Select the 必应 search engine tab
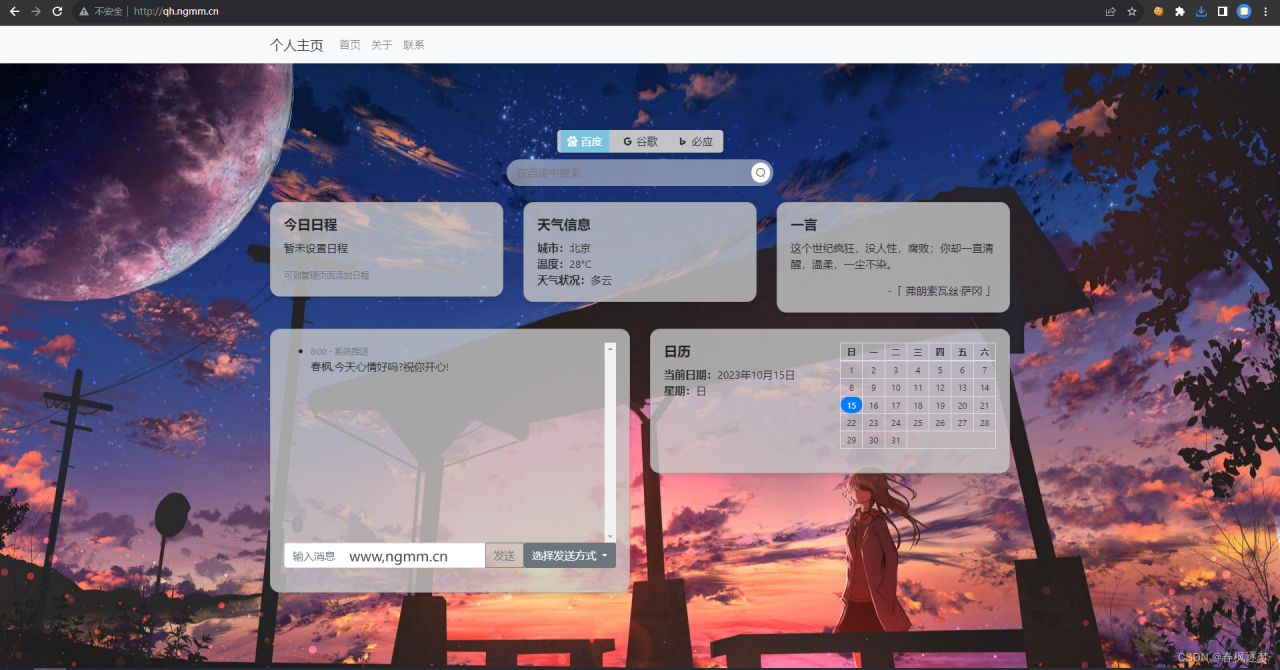 point(696,142)
